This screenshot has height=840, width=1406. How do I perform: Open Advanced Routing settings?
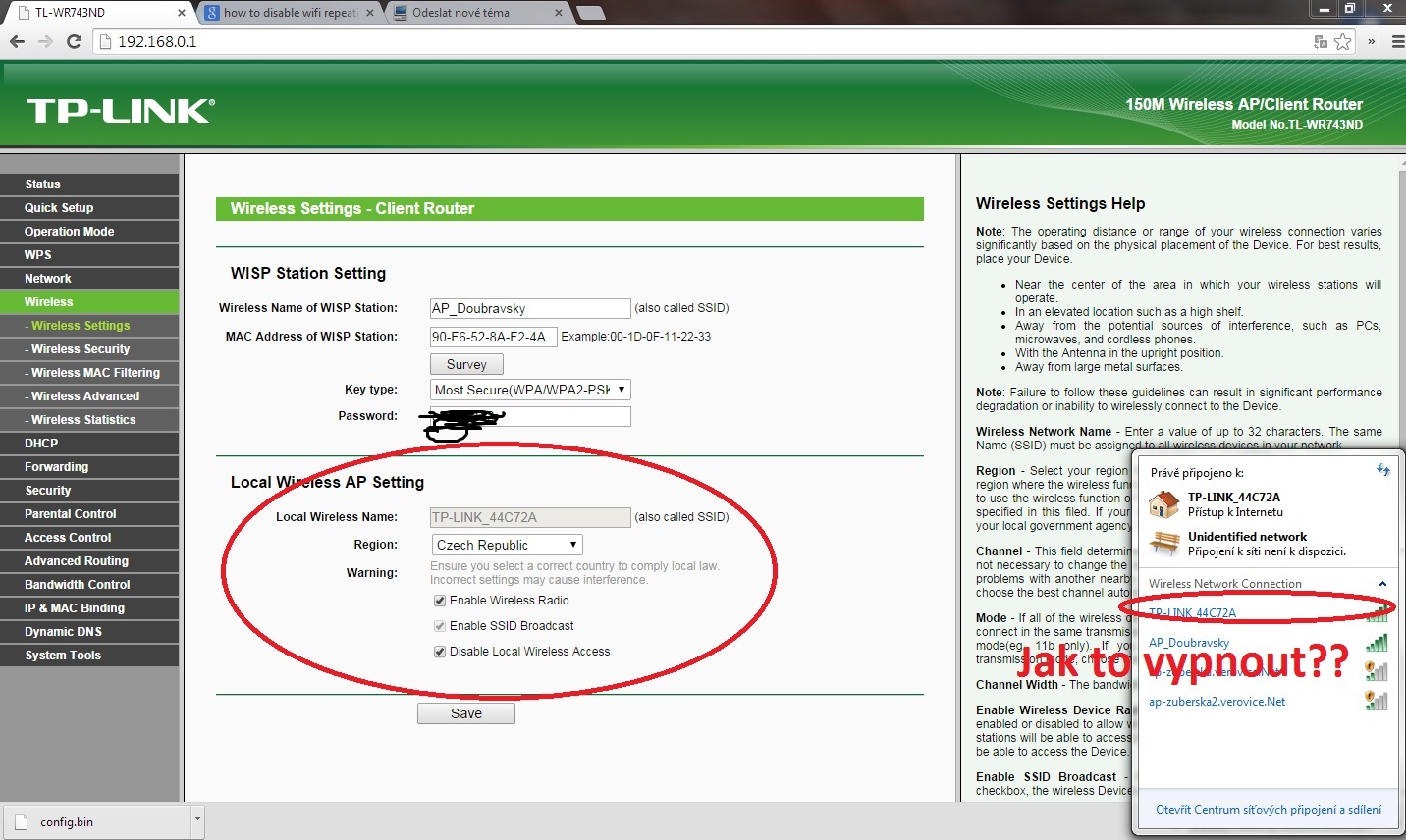pos(89,561)
